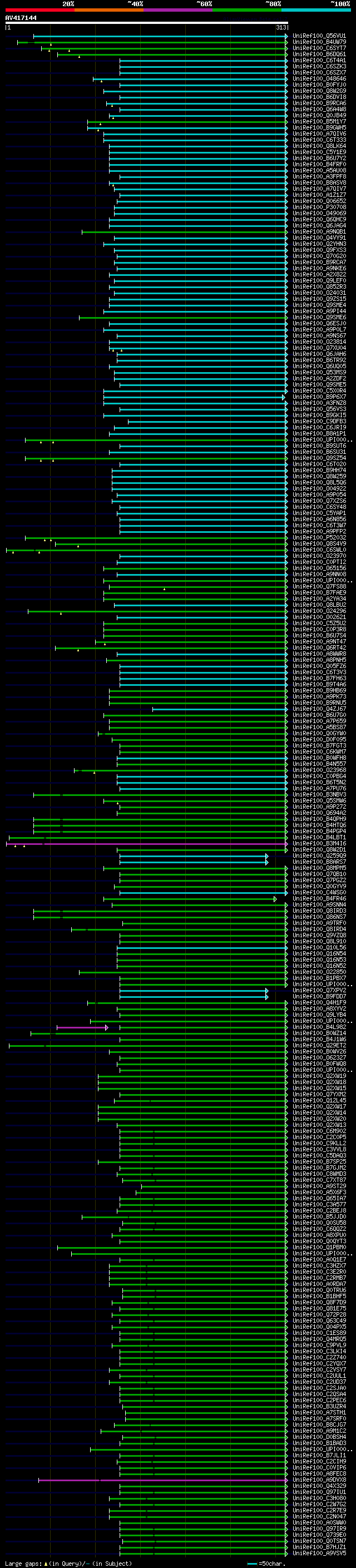The image size is (356, 1568).
Task: Click the UniRef100_B4FR46 hit label
Action: click(x=319, y=898)
